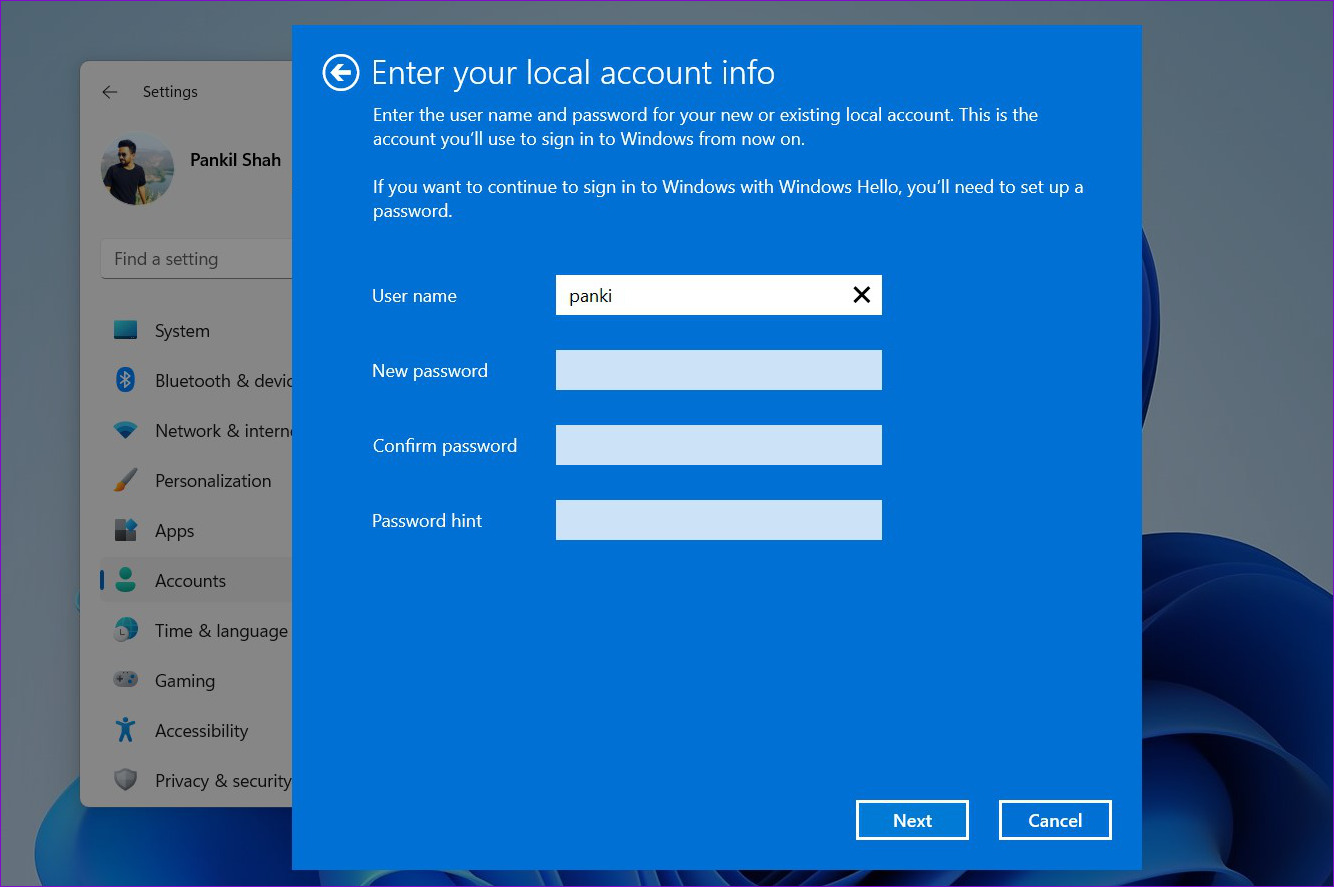Open Bluetooth & devices in Settings
Screen dimensions: 1334x887
tap(223, 381)
